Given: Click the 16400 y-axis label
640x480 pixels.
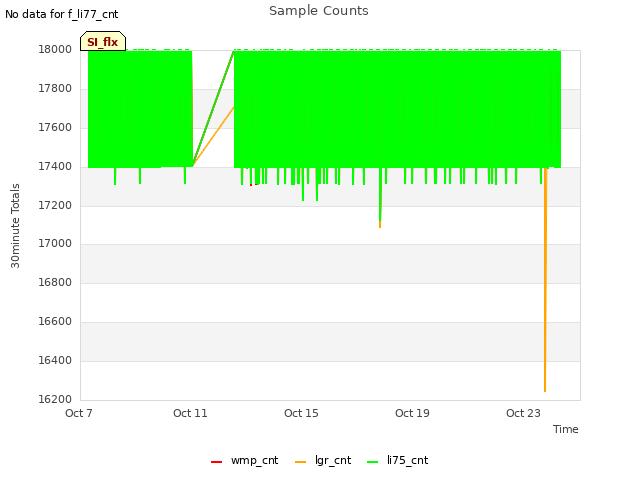Looking at the screenshot, I should [55, 360].
